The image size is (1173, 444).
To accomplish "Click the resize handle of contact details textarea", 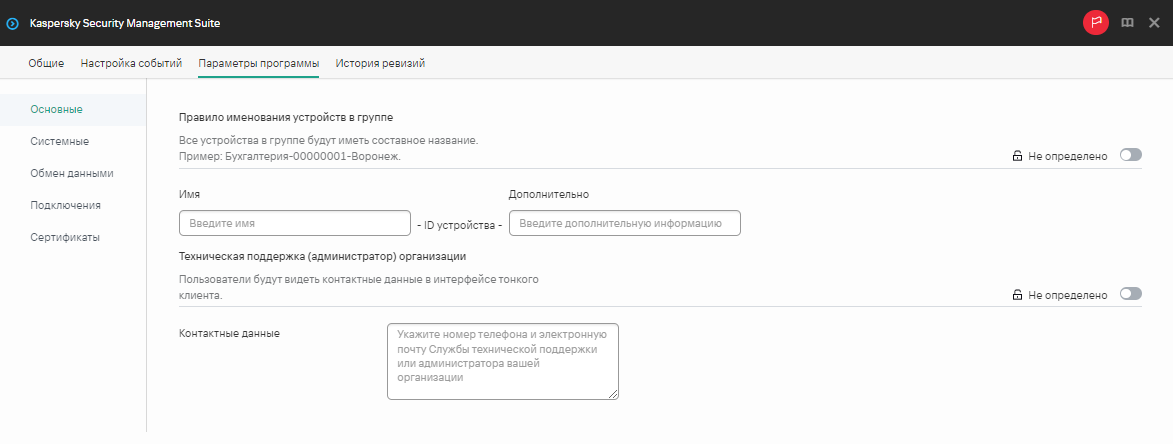I will click(614, 394).
